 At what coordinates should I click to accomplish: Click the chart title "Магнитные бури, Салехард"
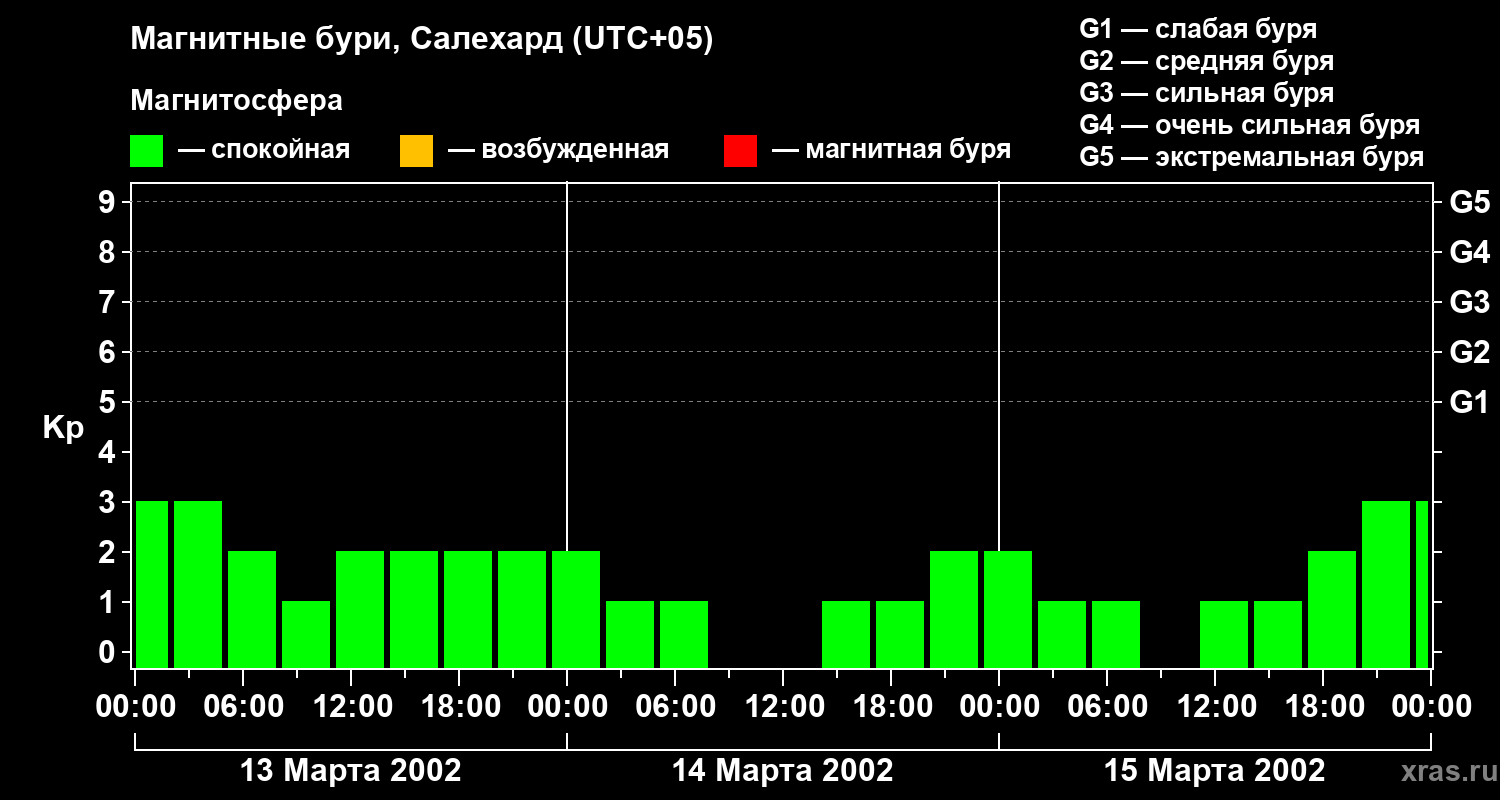pos(421,40)
